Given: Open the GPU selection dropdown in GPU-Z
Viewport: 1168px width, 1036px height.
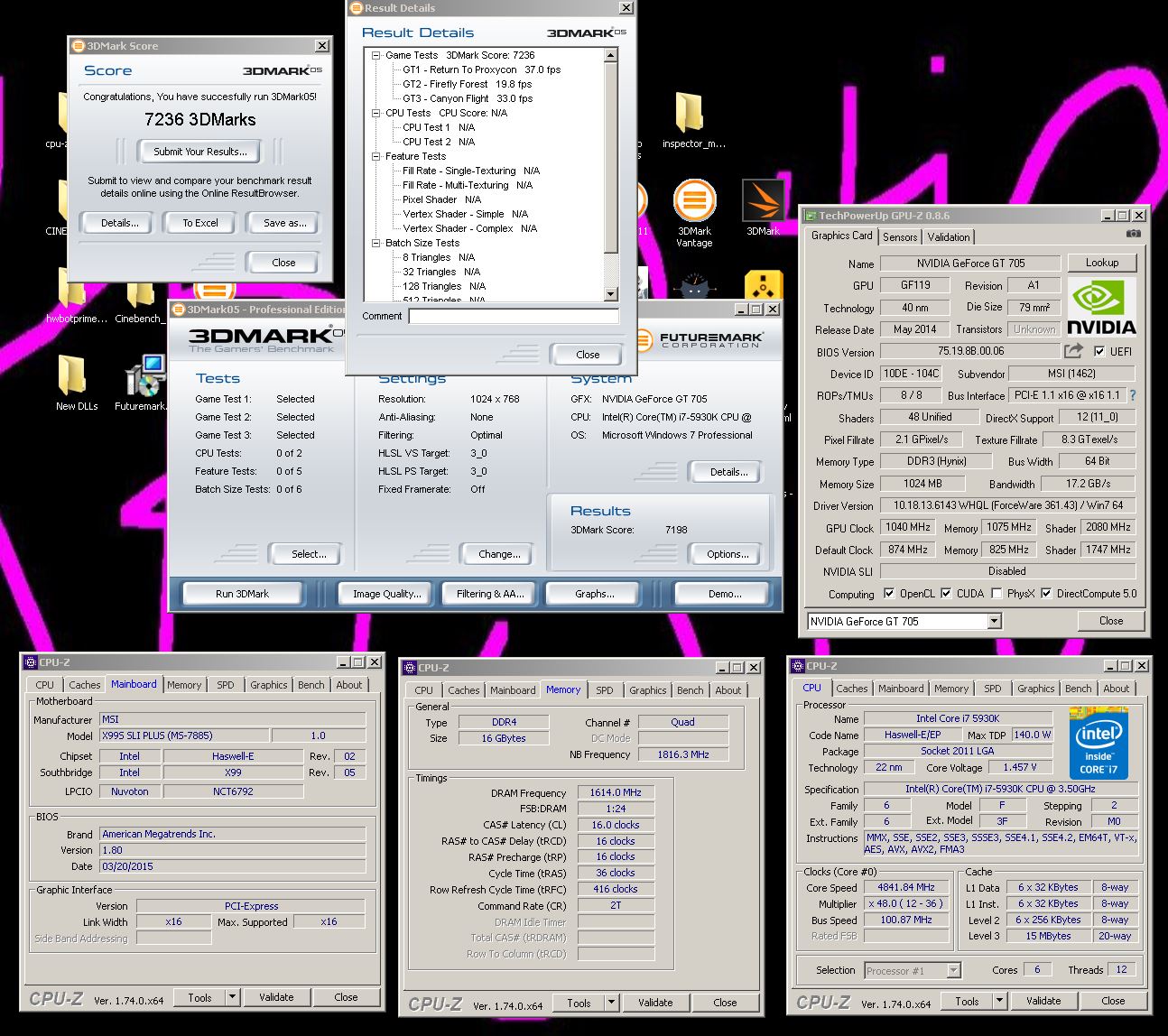Looking at the screenshot, I should point(994,621).
